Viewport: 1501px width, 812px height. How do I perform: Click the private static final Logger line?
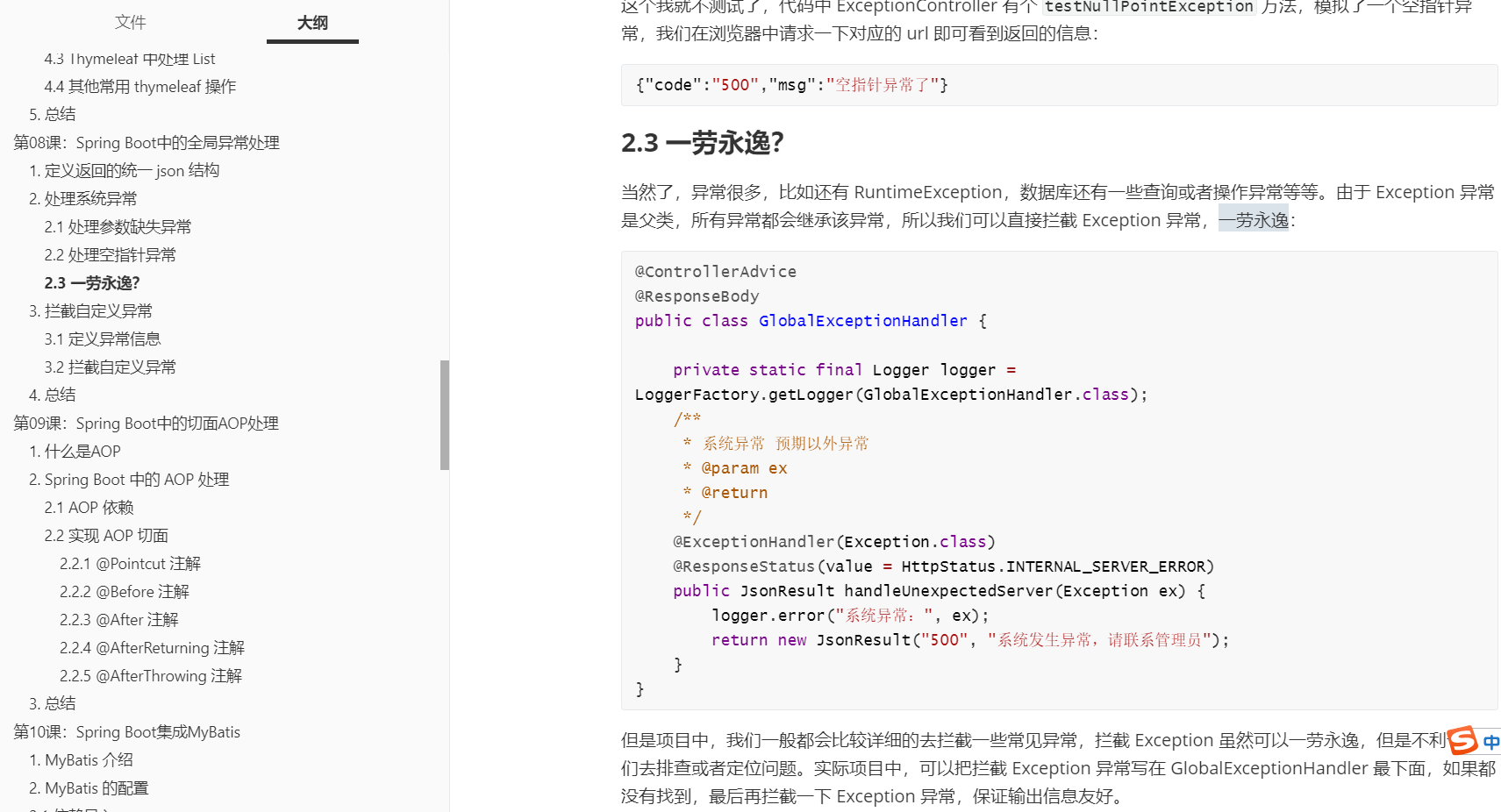click(x=844, y=370)
